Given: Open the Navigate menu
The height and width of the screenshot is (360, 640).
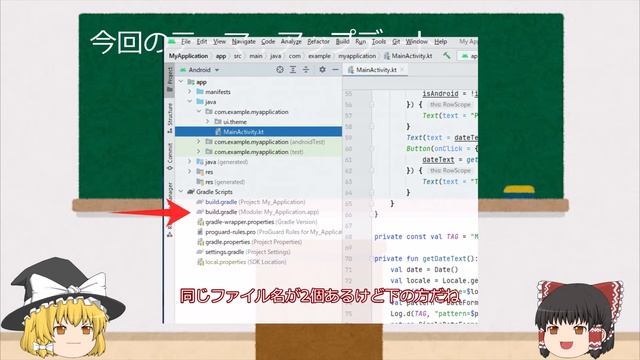Looking at the screenshot, I should click(x=243, y=42).
